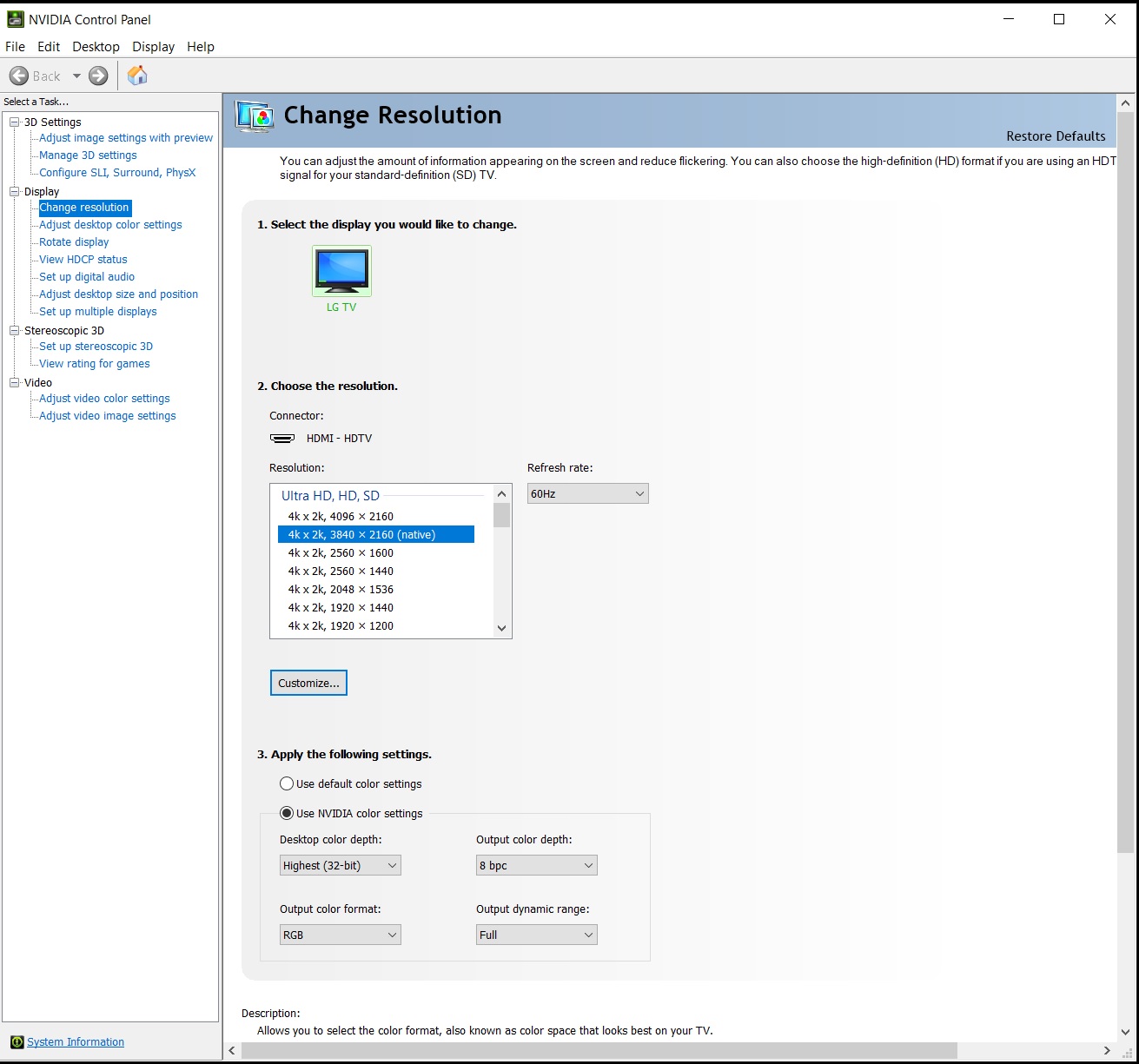Viewport: 1139px width, 1064px height.
Task: Click resolution list scroll down arrow
Action: pyautogui.click(x=501, y=628)
